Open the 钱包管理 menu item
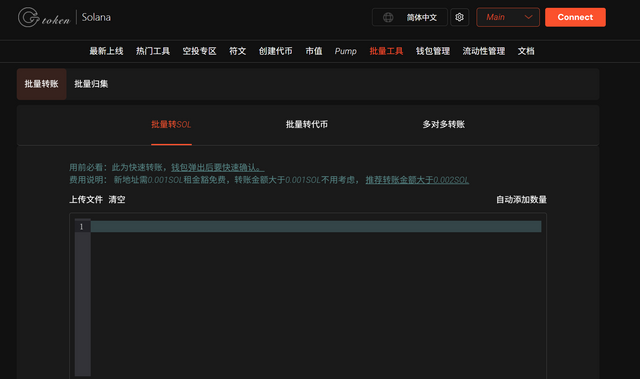The width and height of the screenshot is (640, 379). (x=433, y=51)
